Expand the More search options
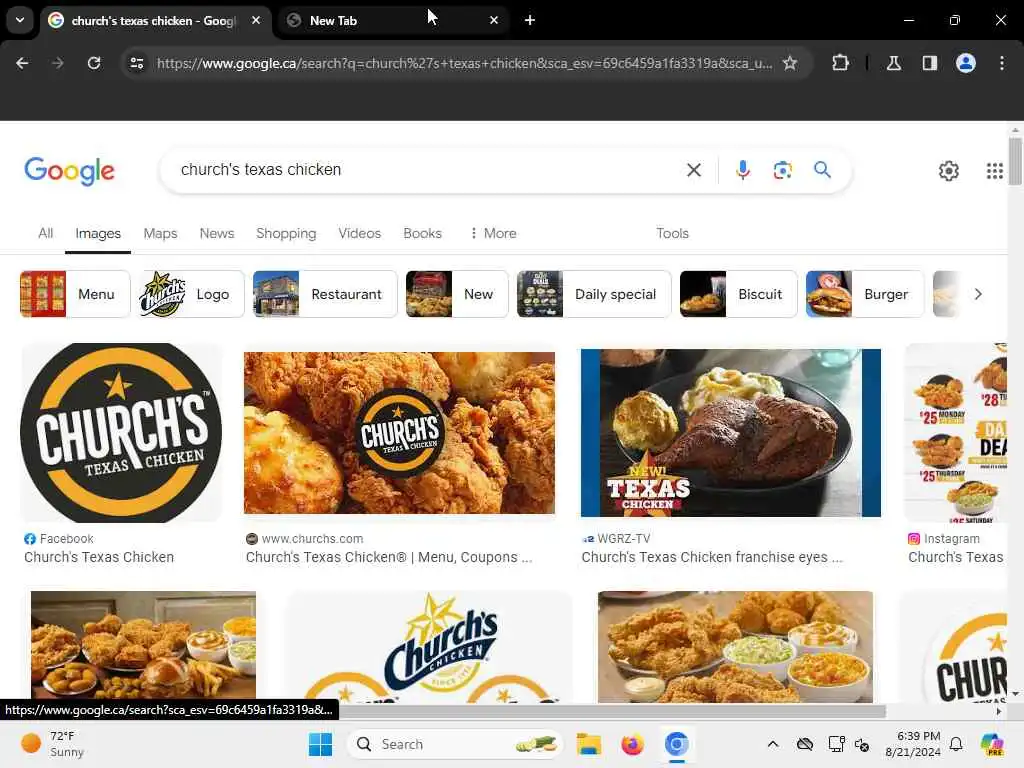The image size is (1024, 768). (493, 233)
